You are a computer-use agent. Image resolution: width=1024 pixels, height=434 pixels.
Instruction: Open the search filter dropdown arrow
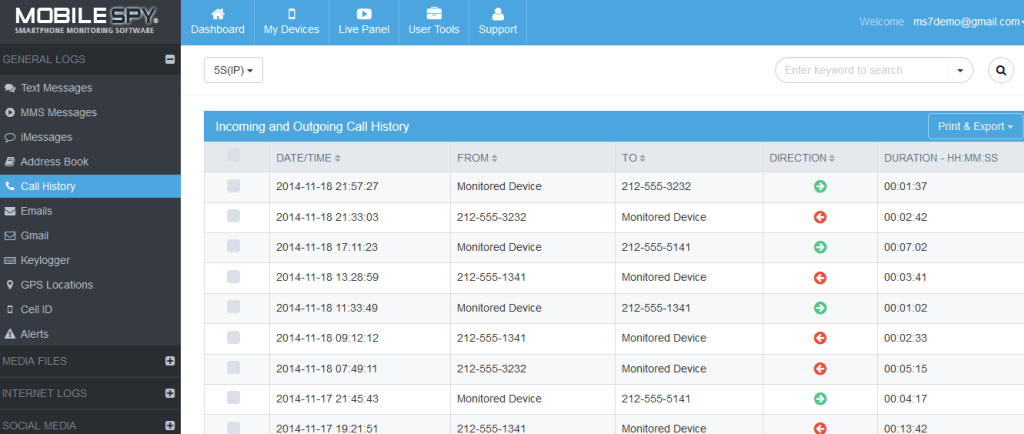[x=960, y=70]
